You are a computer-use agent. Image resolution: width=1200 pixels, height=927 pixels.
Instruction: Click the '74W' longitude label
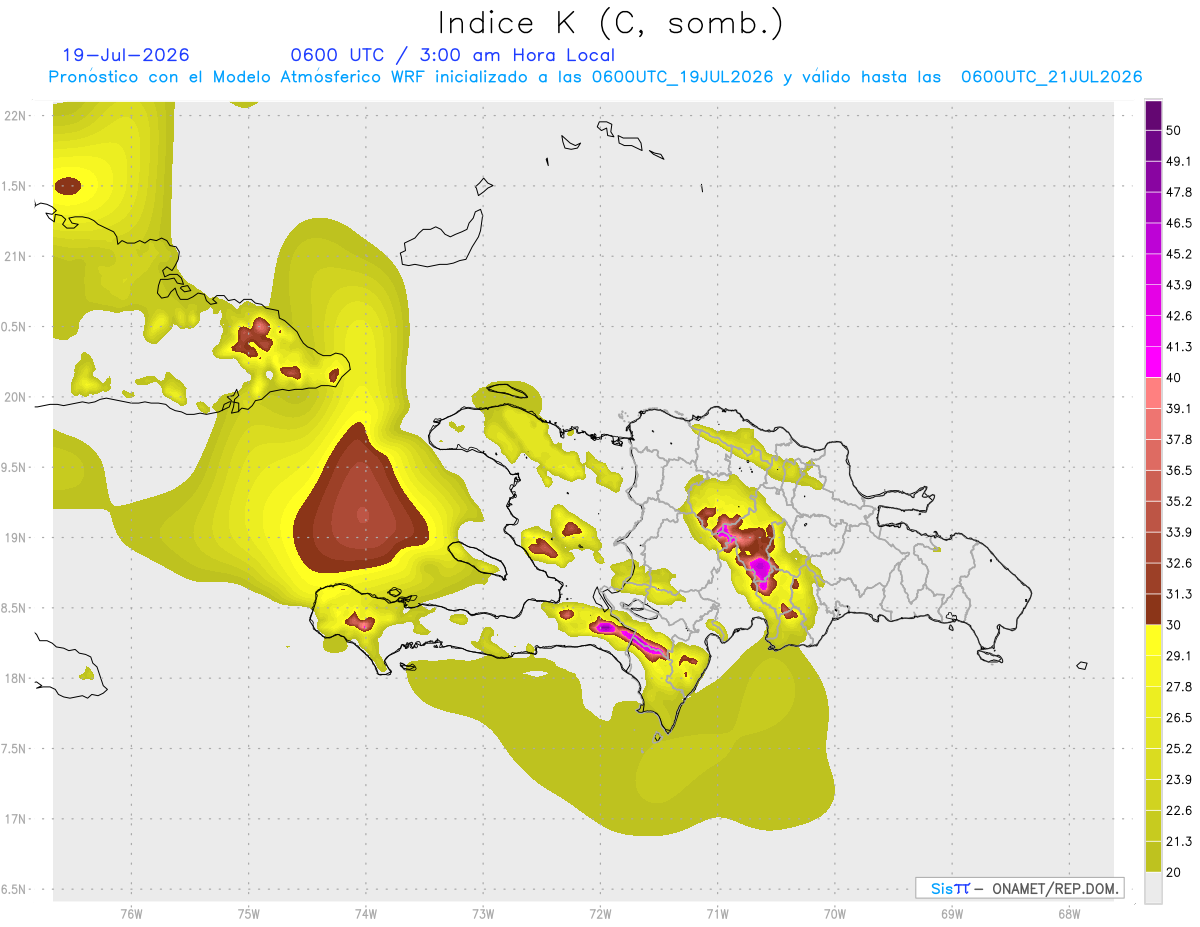point(365,914)
